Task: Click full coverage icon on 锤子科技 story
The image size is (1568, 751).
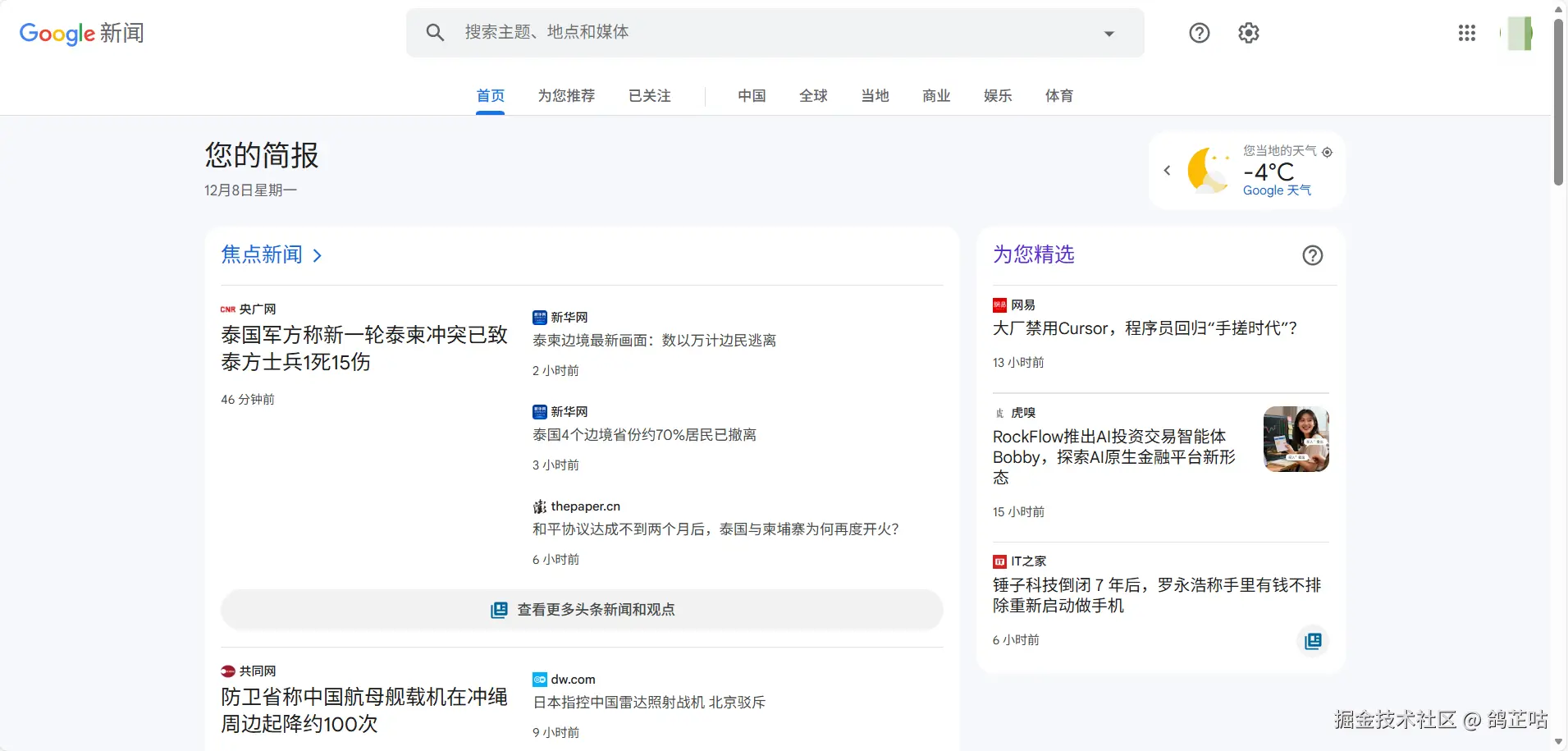Action: 1313,641
